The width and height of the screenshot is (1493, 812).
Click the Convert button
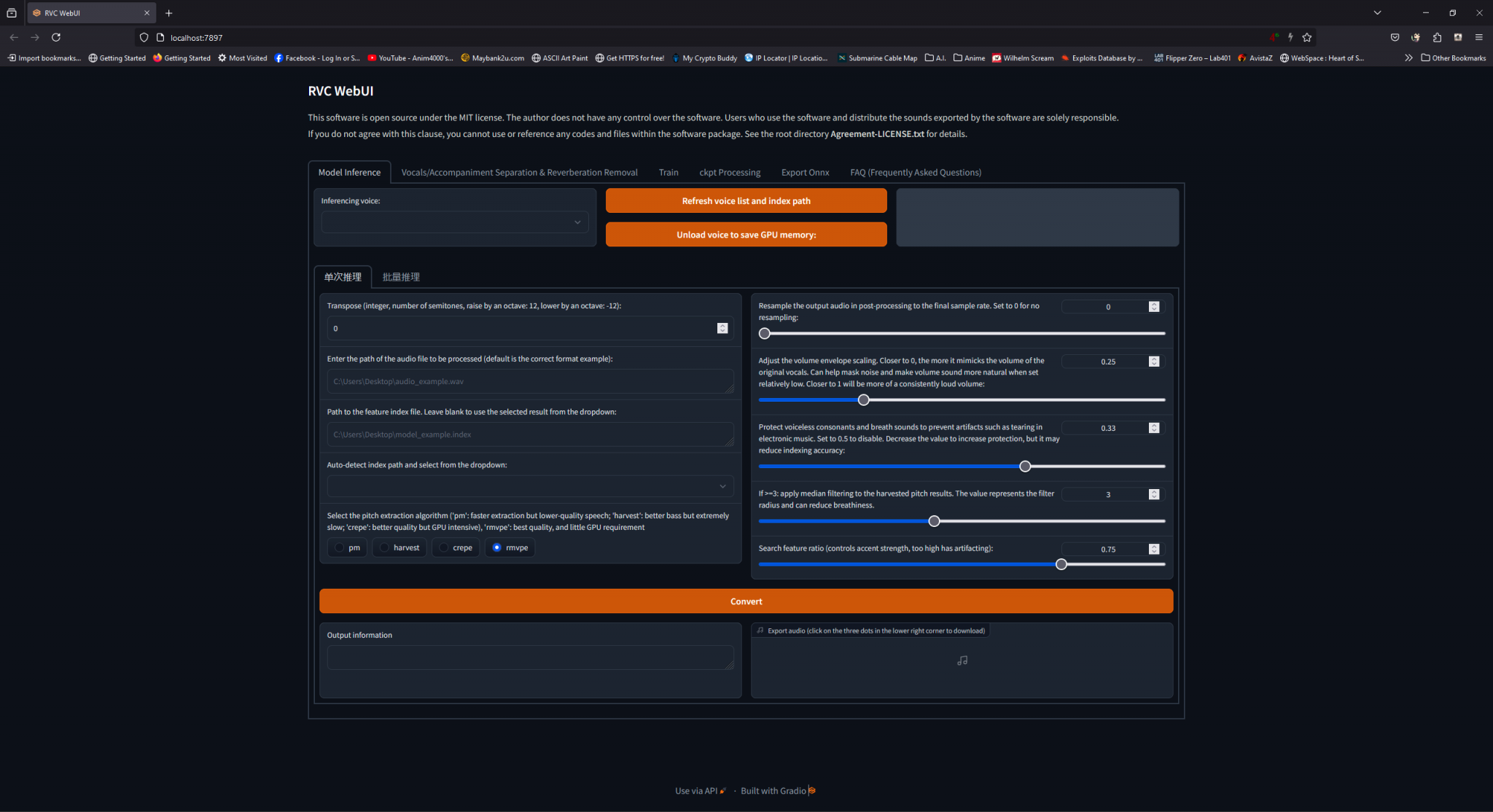[x=746, y=601]
